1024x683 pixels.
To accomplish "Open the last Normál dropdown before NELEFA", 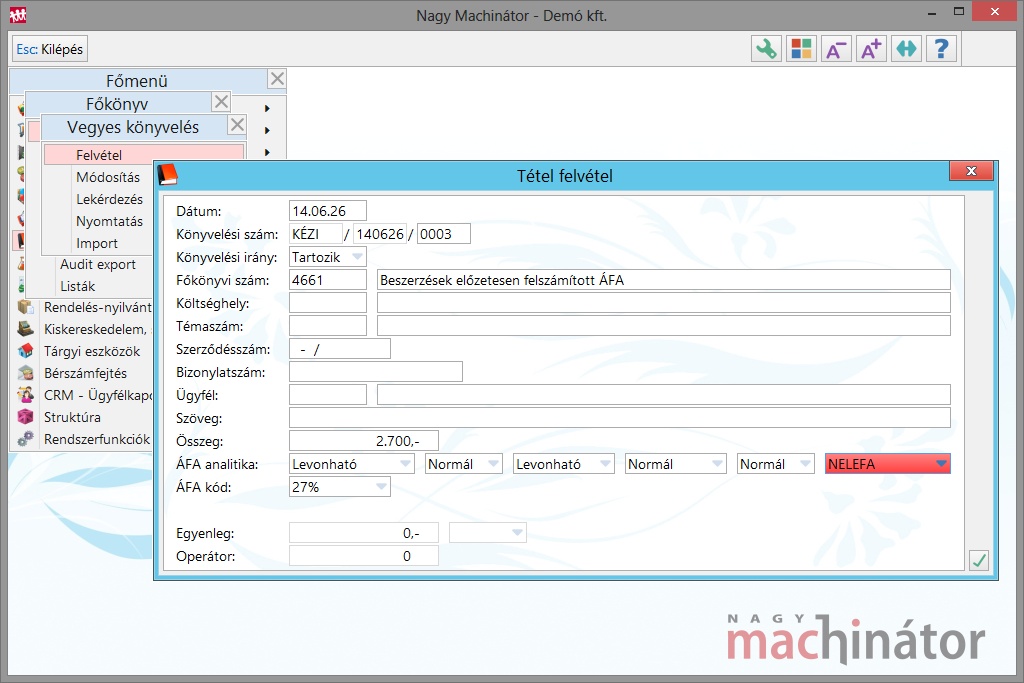I will tap(806, 464).
